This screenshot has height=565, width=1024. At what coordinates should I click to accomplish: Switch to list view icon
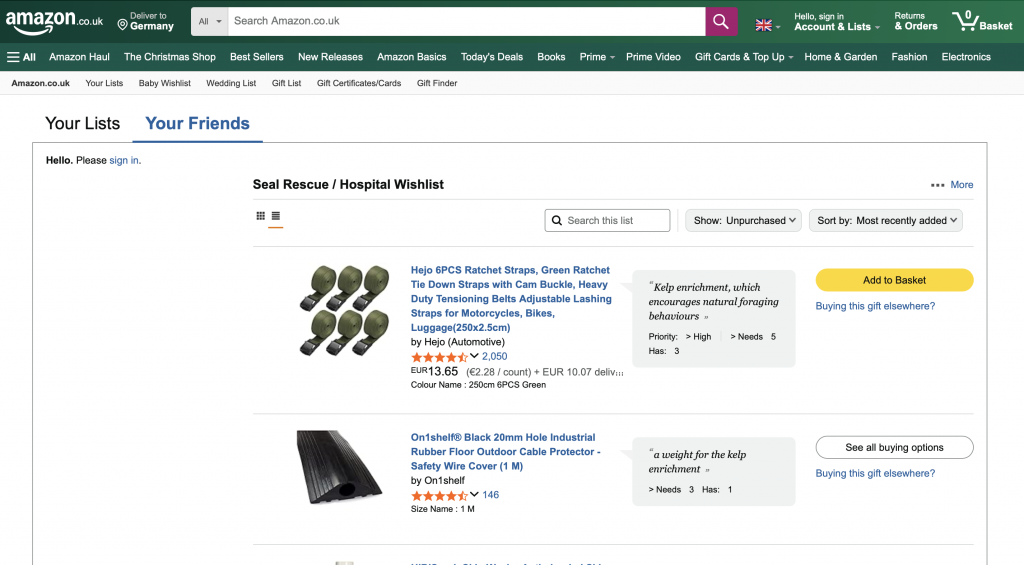pos(276,216)
